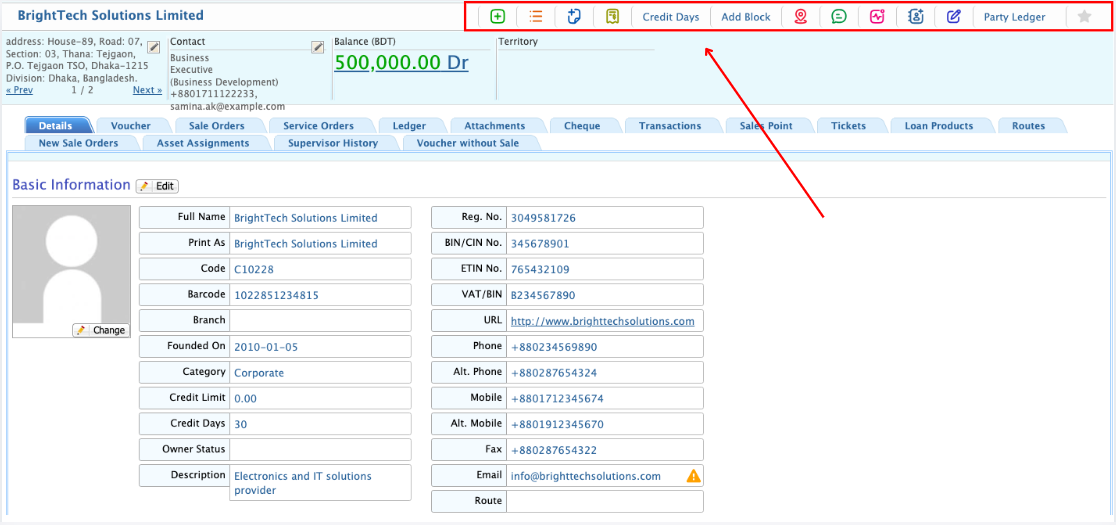Open the Party Ledger
The height and width of the screenshot is (525, 1116).
[x=1014, y=17]
